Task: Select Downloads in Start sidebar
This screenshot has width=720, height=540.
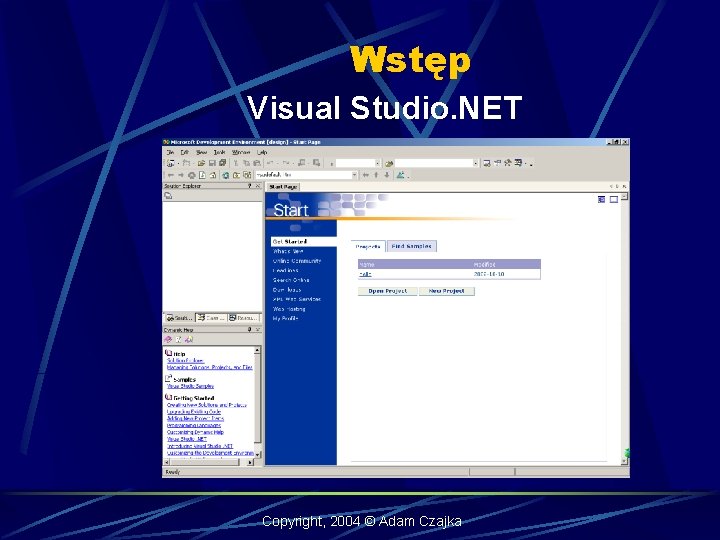Action: [x=287, y=290]
